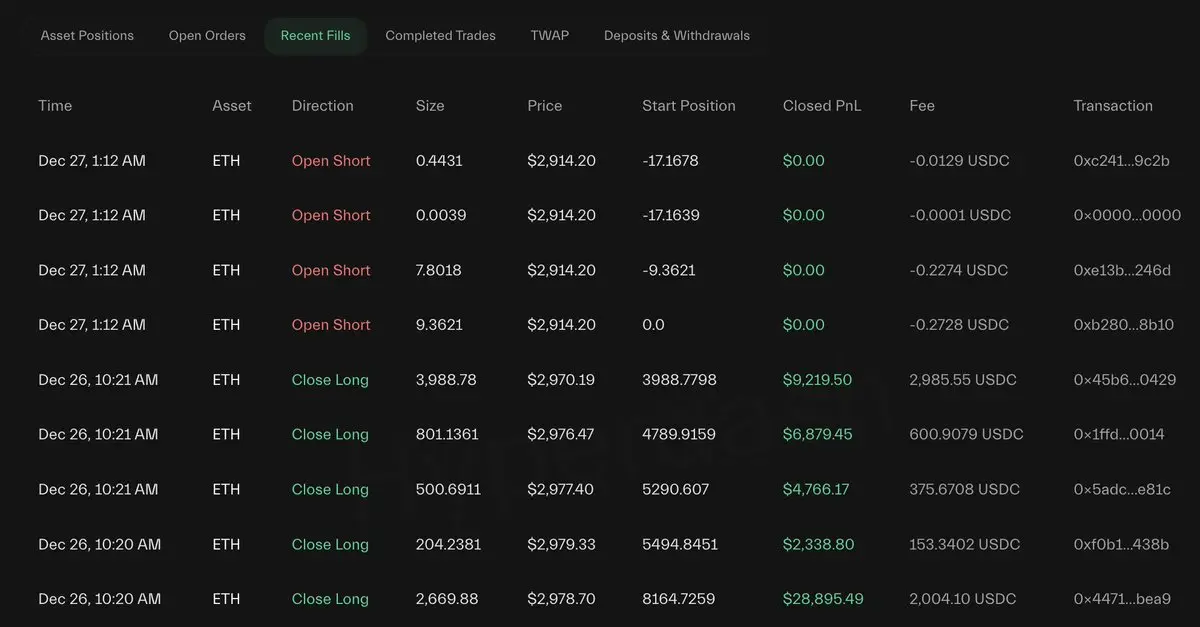Open transaction 0xe13b...246d
Image resolution: width=1200 pixels, height=627 pixels.
pos(1122,270)
